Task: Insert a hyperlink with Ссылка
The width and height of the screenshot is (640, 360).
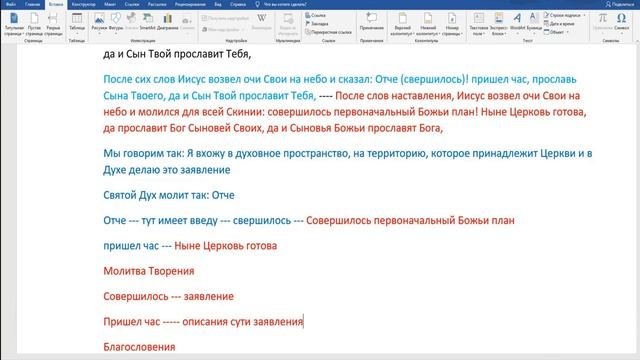Action: pos(316,15)
